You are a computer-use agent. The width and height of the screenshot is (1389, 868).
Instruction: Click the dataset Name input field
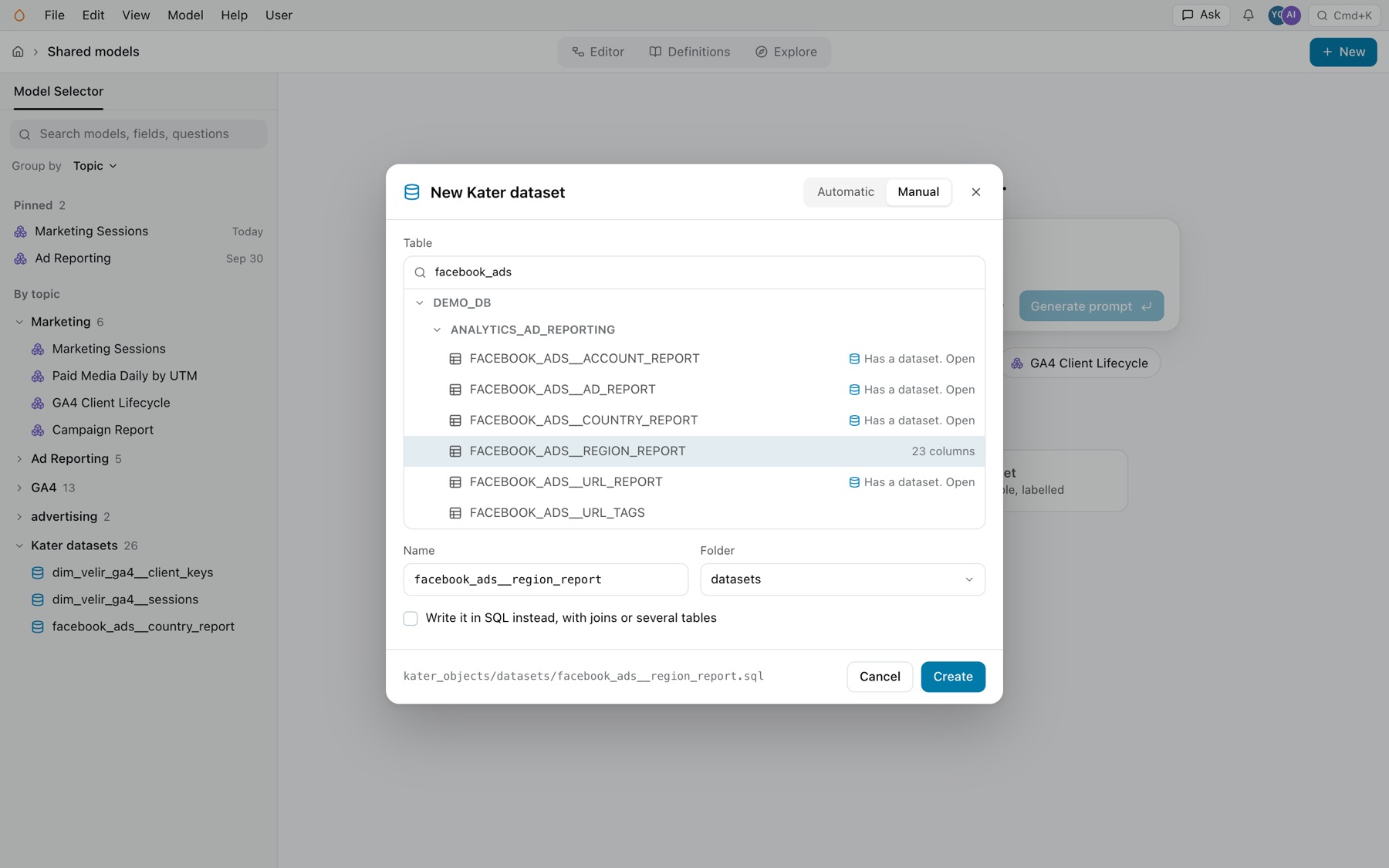[x=546, y=579]
